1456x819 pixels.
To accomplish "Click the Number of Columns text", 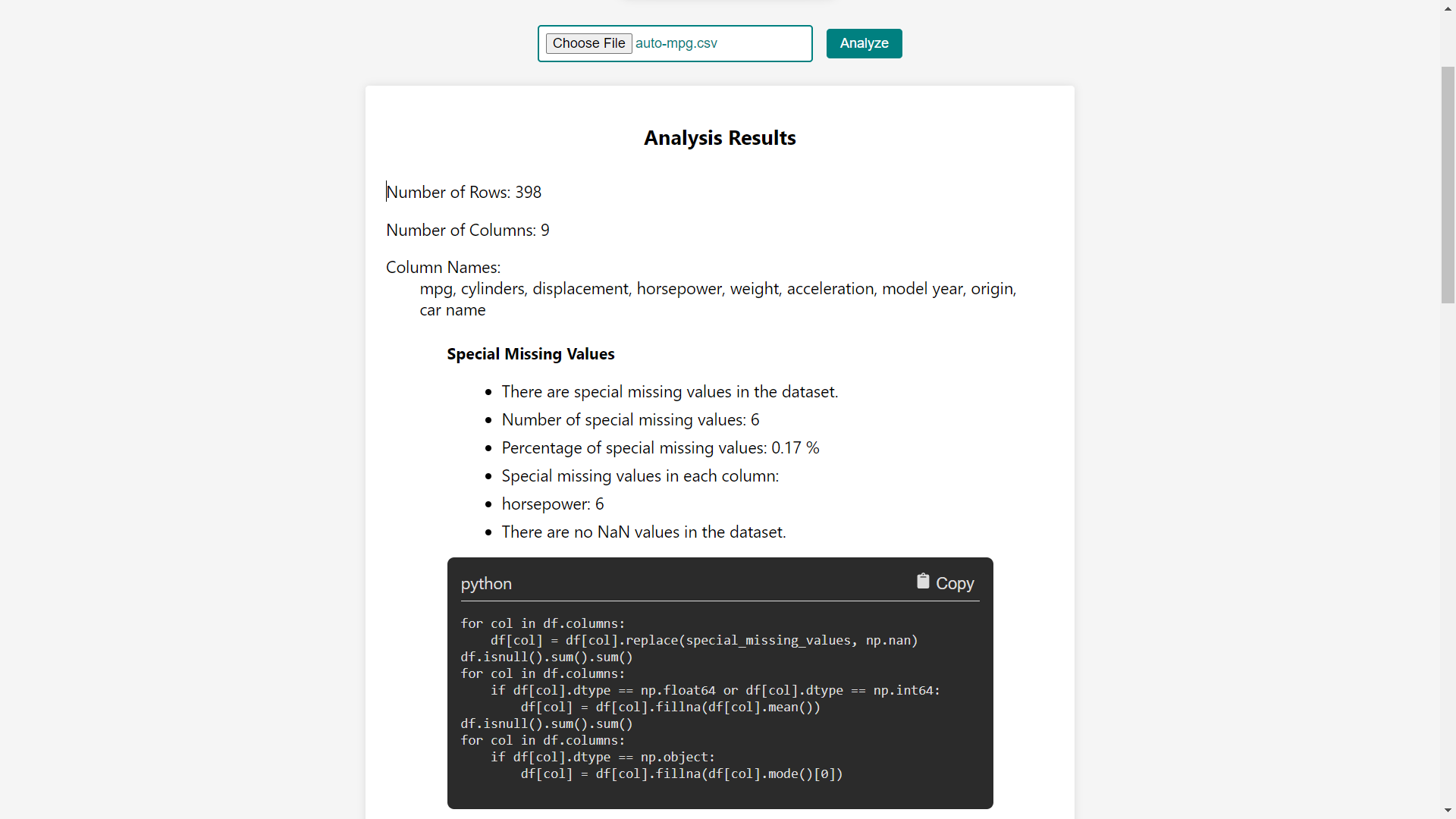I will click(x=467, y=230).
